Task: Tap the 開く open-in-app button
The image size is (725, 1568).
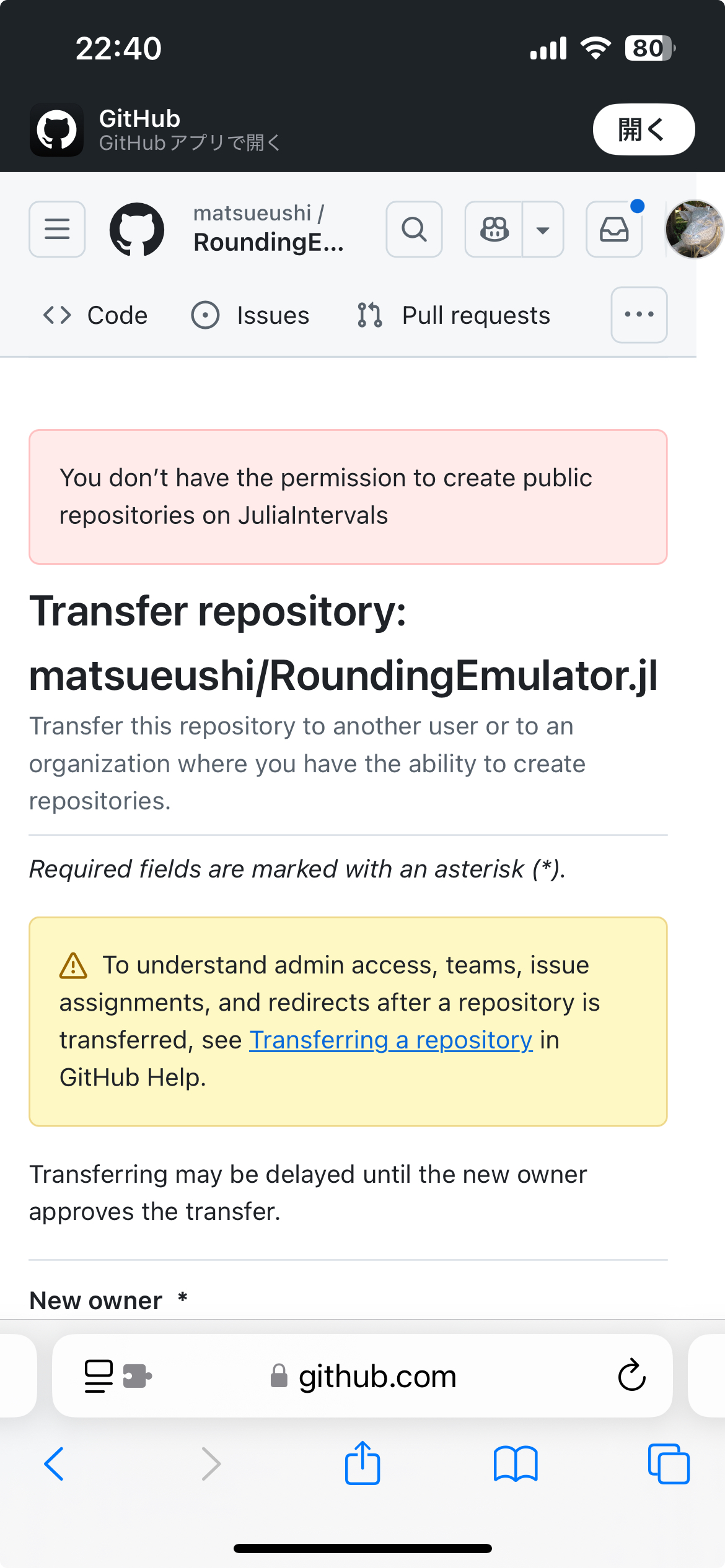Action: click(643, 129)
